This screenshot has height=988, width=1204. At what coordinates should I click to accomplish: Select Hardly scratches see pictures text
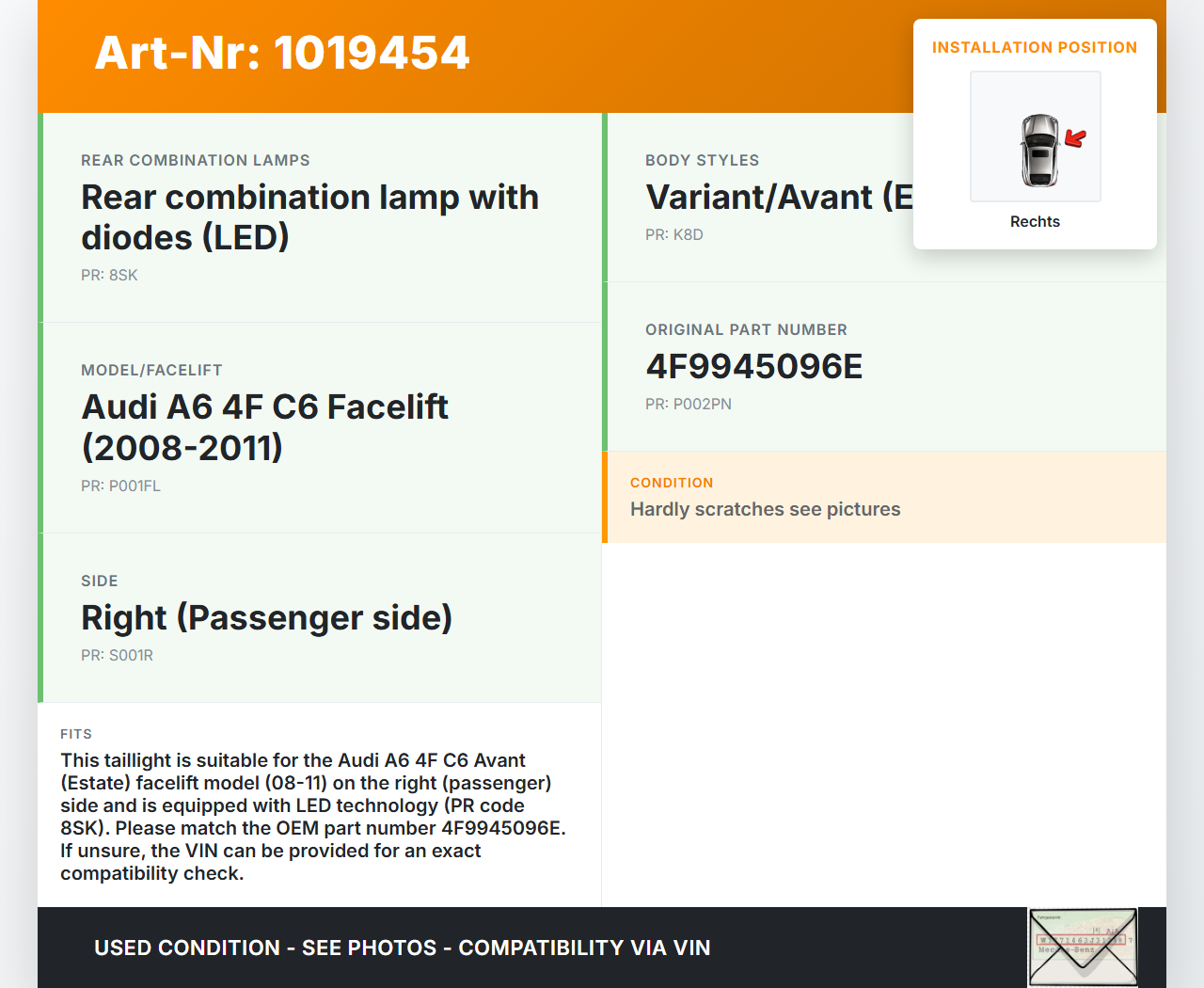[766, 509]
